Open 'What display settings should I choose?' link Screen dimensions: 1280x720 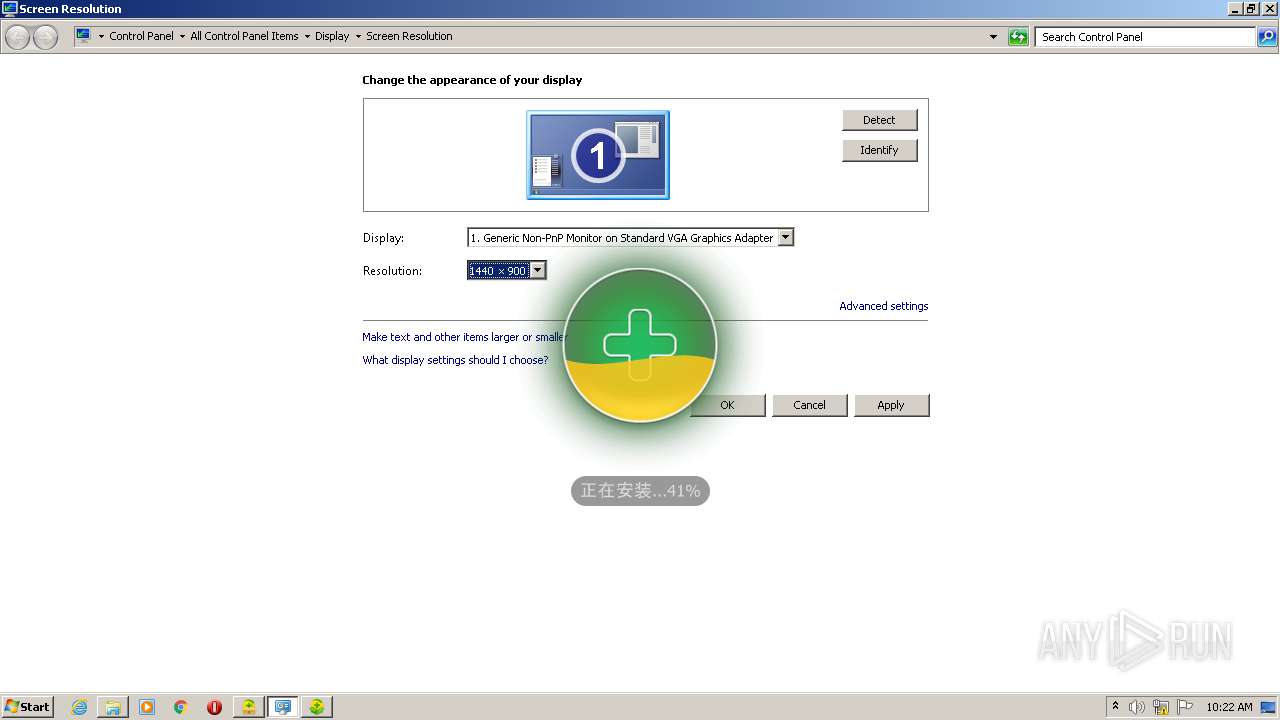pos(455,360)
